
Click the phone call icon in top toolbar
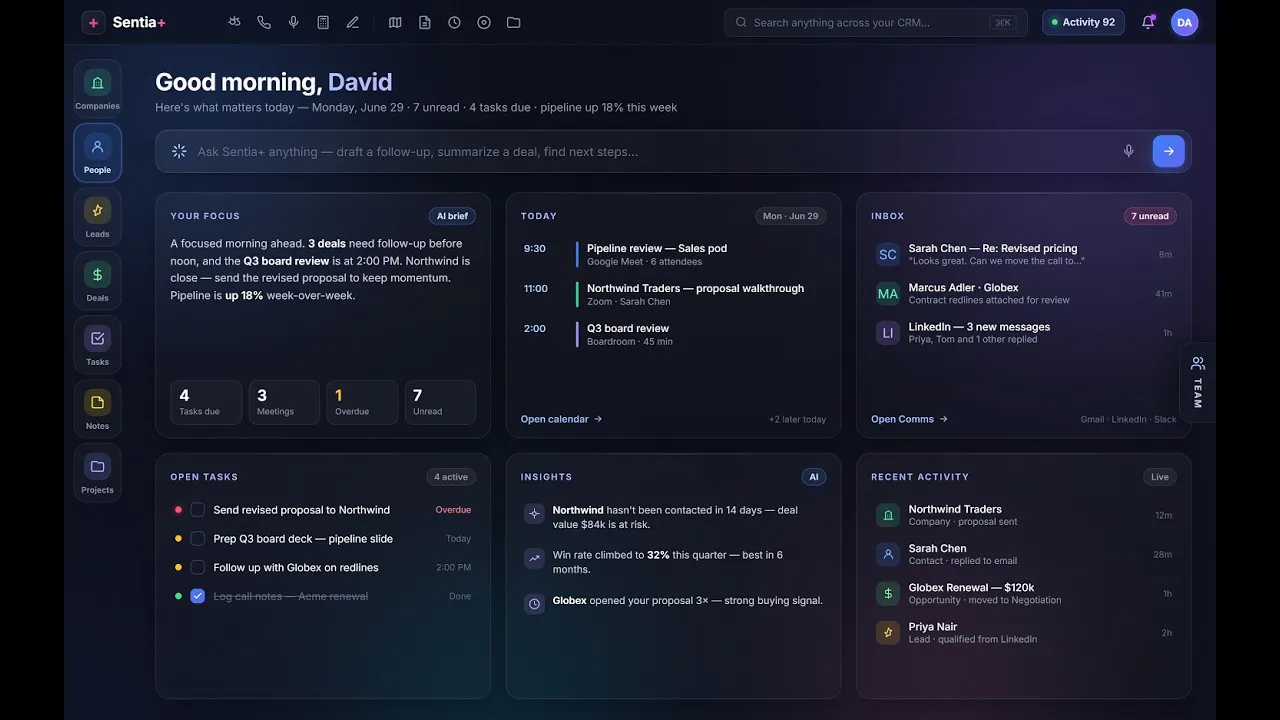click(x=264, y=22)
